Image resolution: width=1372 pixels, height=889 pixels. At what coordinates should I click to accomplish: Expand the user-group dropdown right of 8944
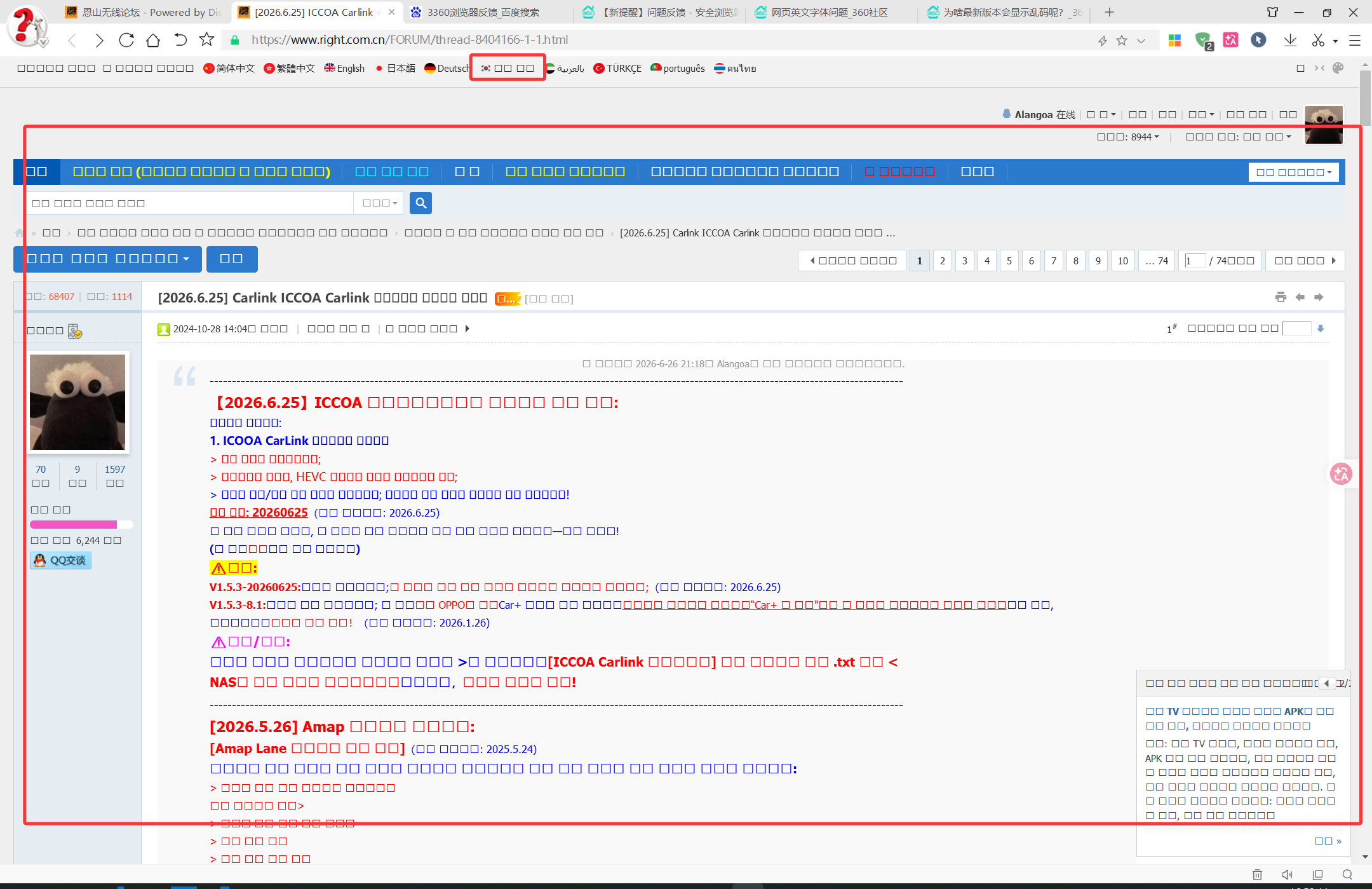[x=1239, y=137]
